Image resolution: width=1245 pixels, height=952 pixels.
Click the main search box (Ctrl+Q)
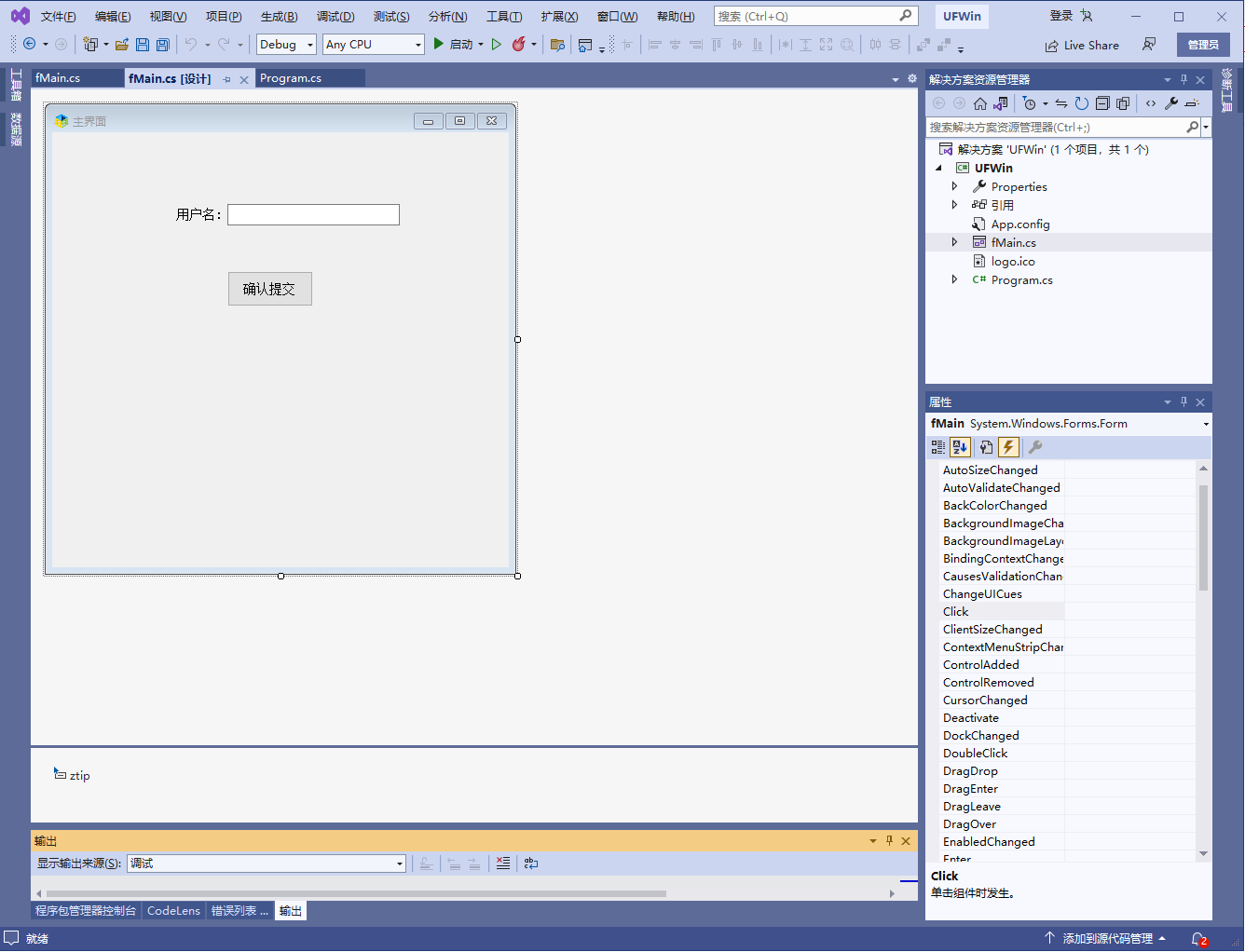coord(815,16)
